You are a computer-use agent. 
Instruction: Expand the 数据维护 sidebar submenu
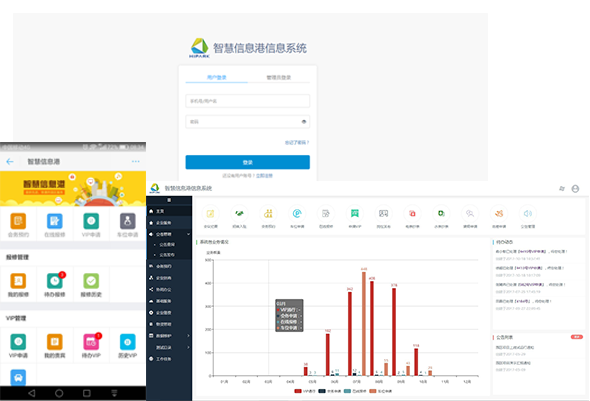coord(169,336)
